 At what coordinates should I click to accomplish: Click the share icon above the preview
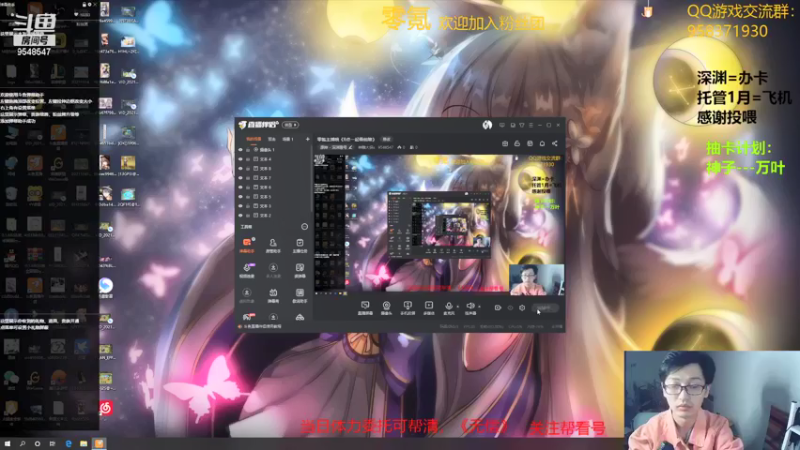(555, 144)
